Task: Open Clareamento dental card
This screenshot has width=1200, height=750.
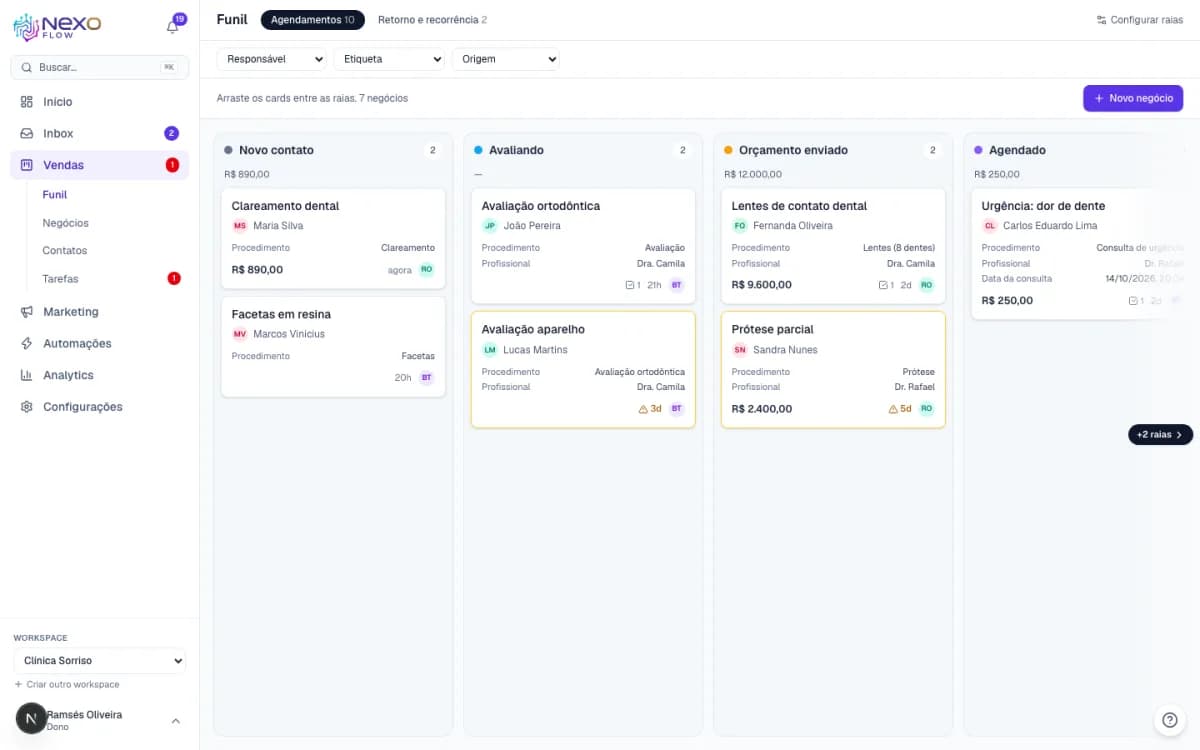Action: pos(333,238)
